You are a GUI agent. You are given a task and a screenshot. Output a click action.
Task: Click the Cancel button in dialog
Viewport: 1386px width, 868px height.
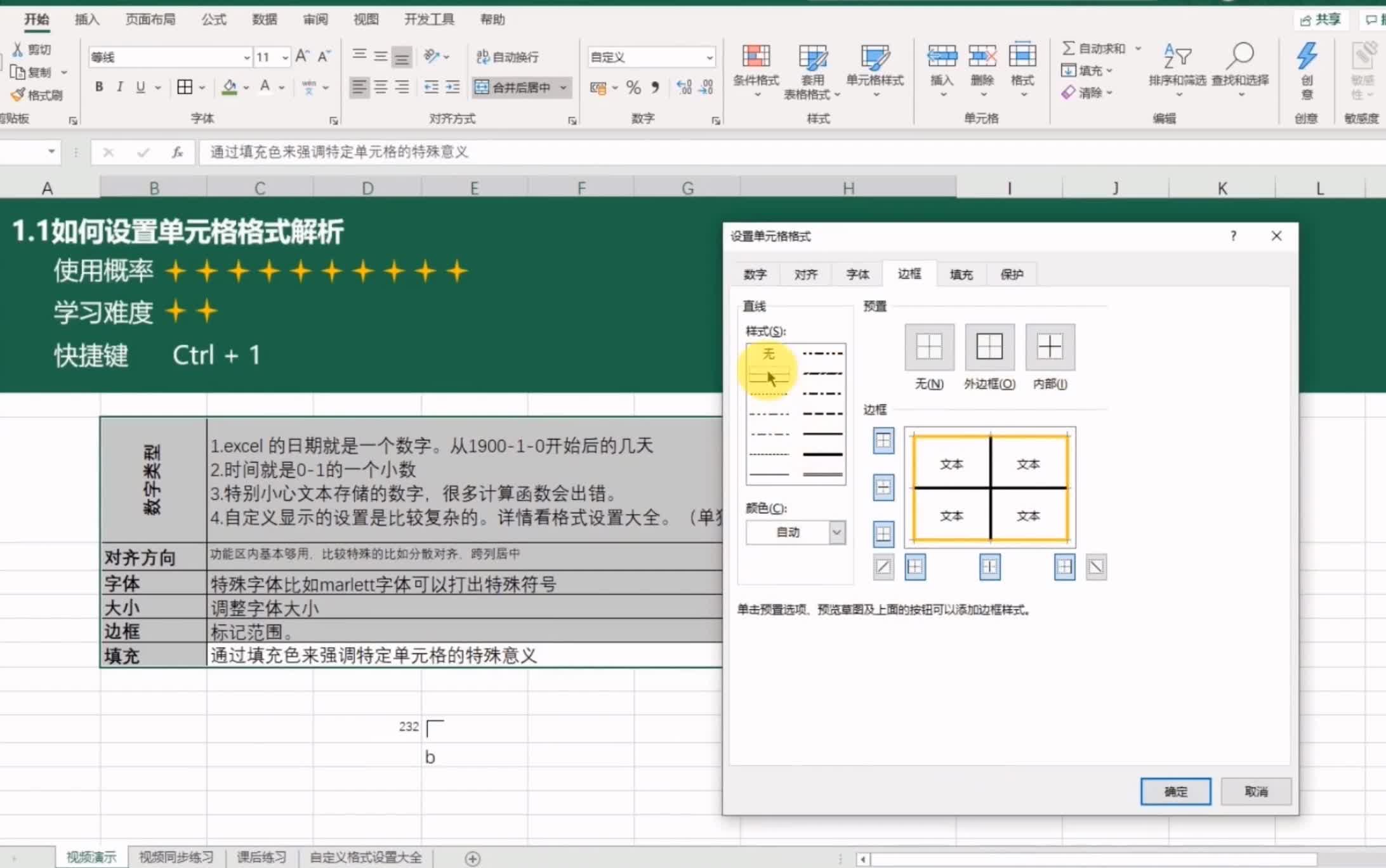tap(1255, 791)
